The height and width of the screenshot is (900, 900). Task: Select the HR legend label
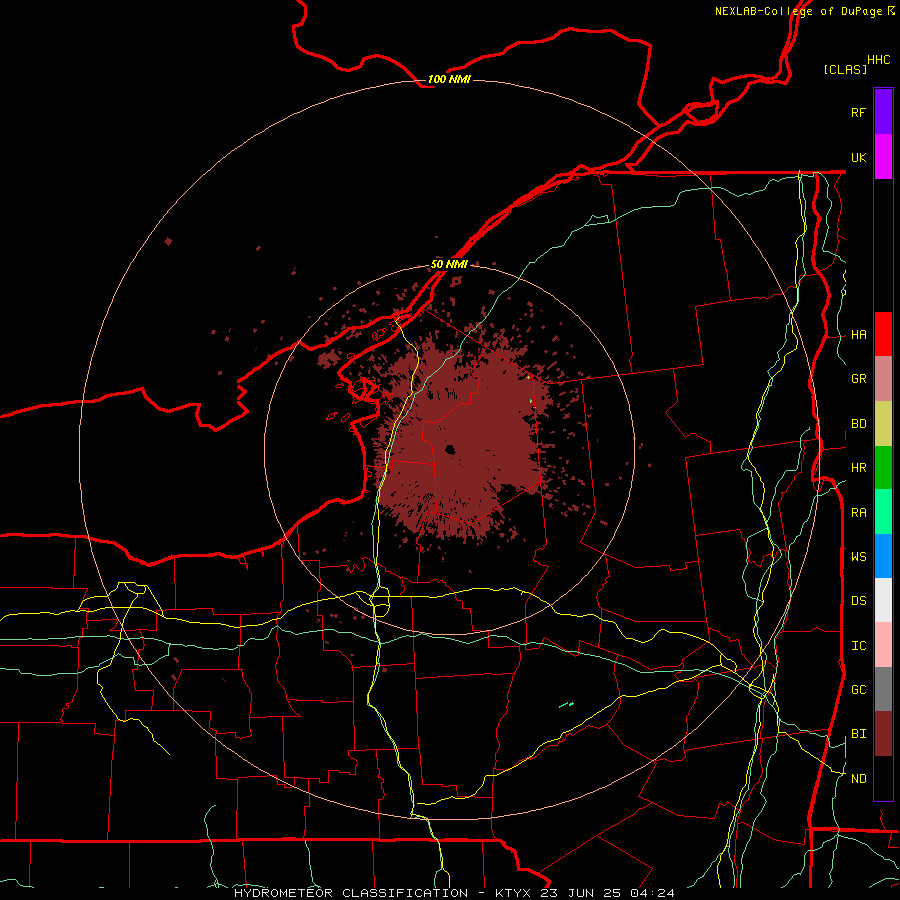859,468
